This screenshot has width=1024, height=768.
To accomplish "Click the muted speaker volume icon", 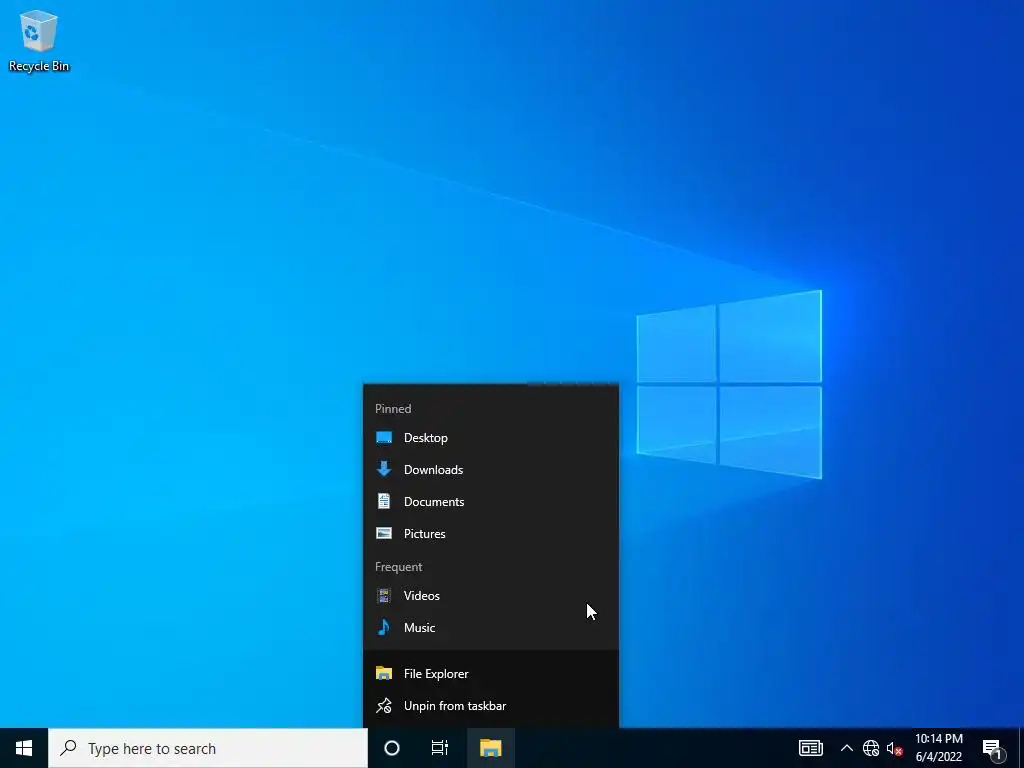I will [x=894, y=748].
